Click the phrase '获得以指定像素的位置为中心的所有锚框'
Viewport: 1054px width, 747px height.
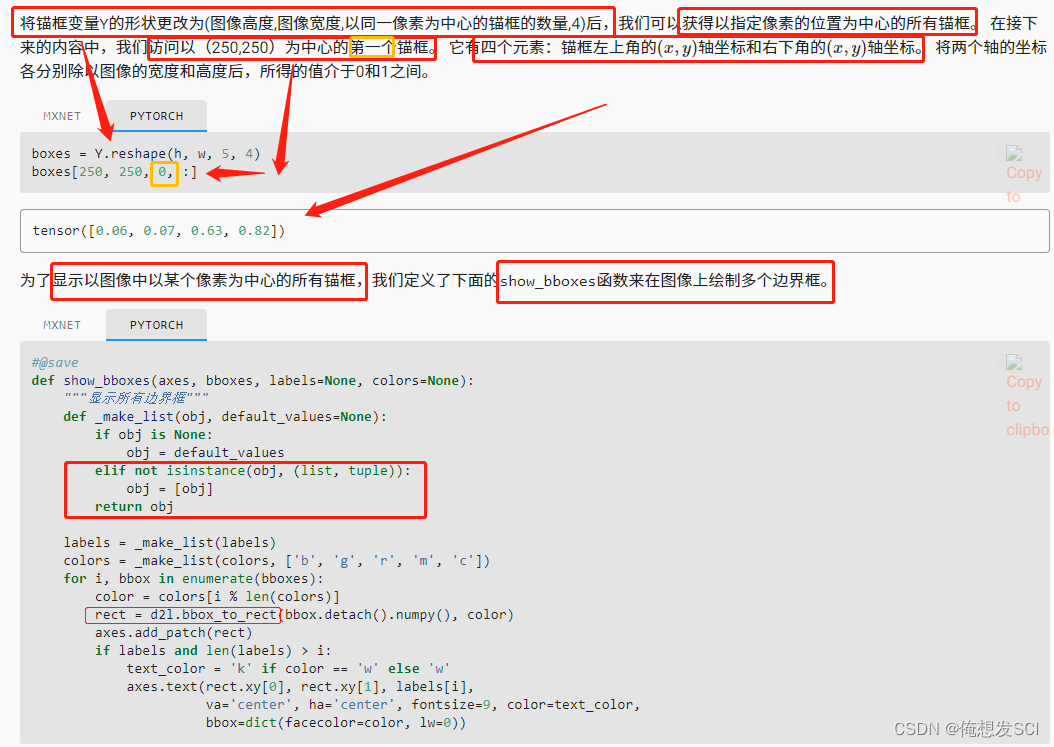point(826,24)
